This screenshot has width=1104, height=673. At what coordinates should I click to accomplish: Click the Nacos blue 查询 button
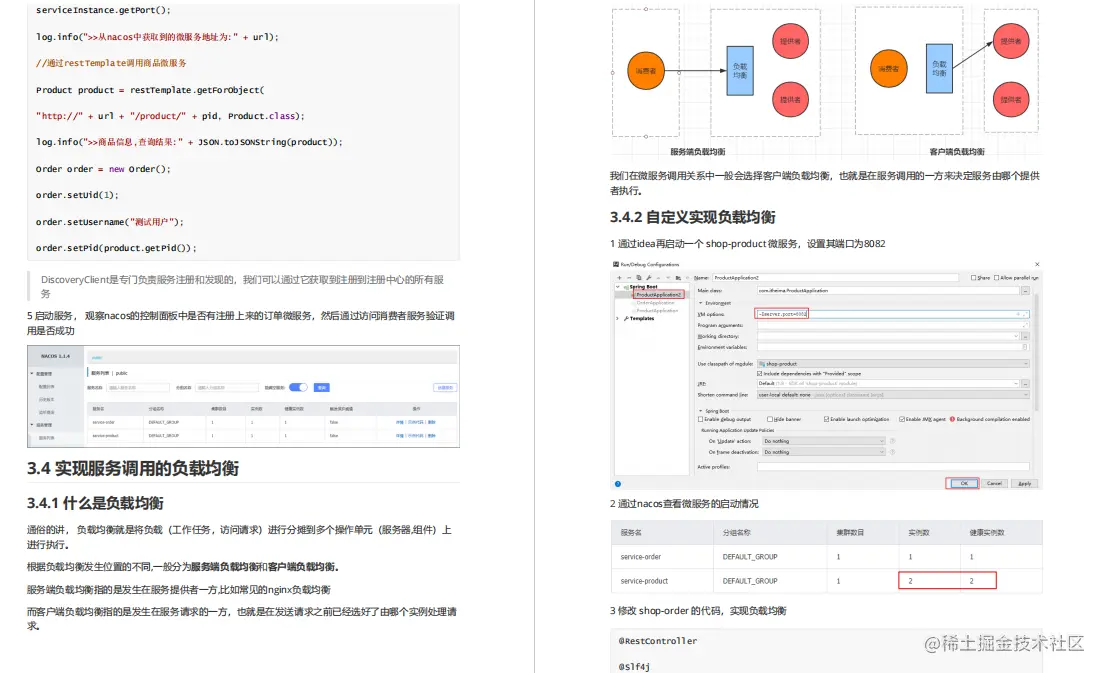click(x=322, y=387)
